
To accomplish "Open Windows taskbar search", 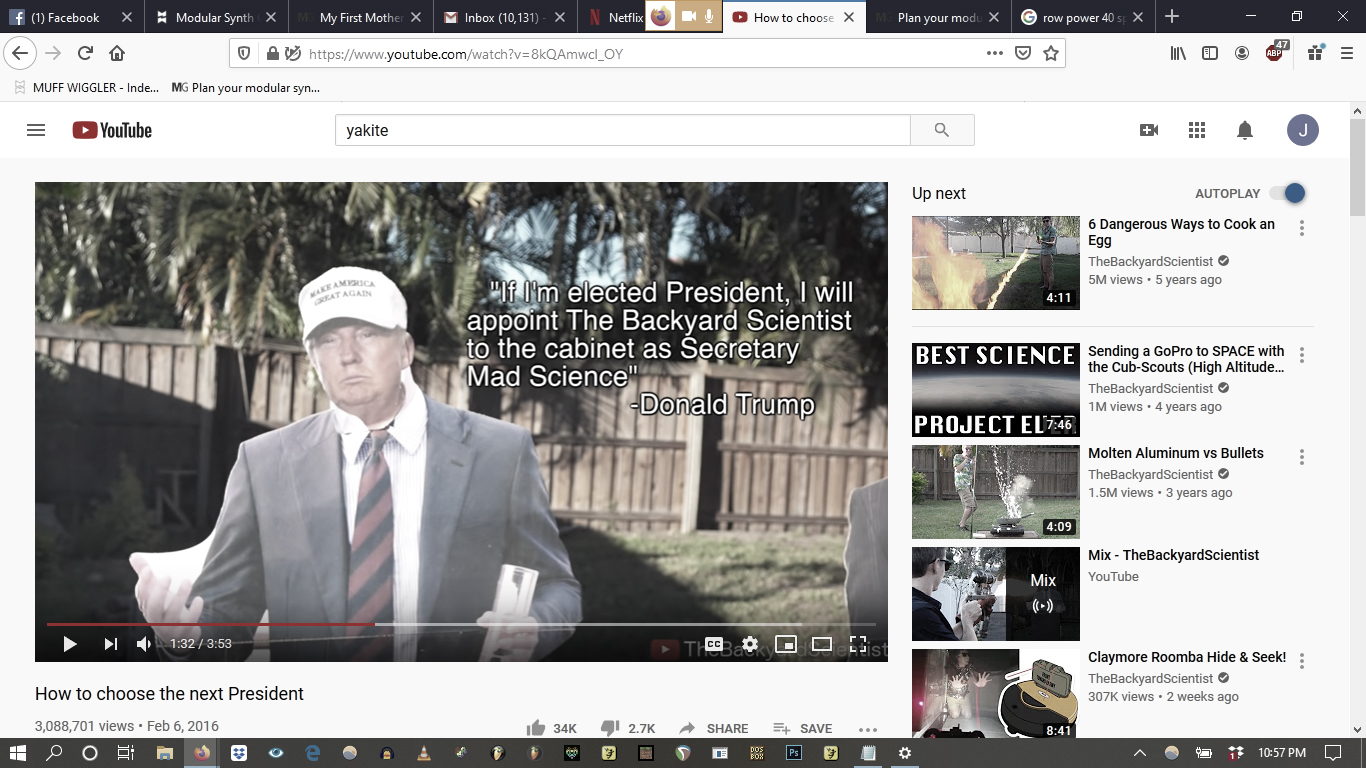I will point(54,753).
